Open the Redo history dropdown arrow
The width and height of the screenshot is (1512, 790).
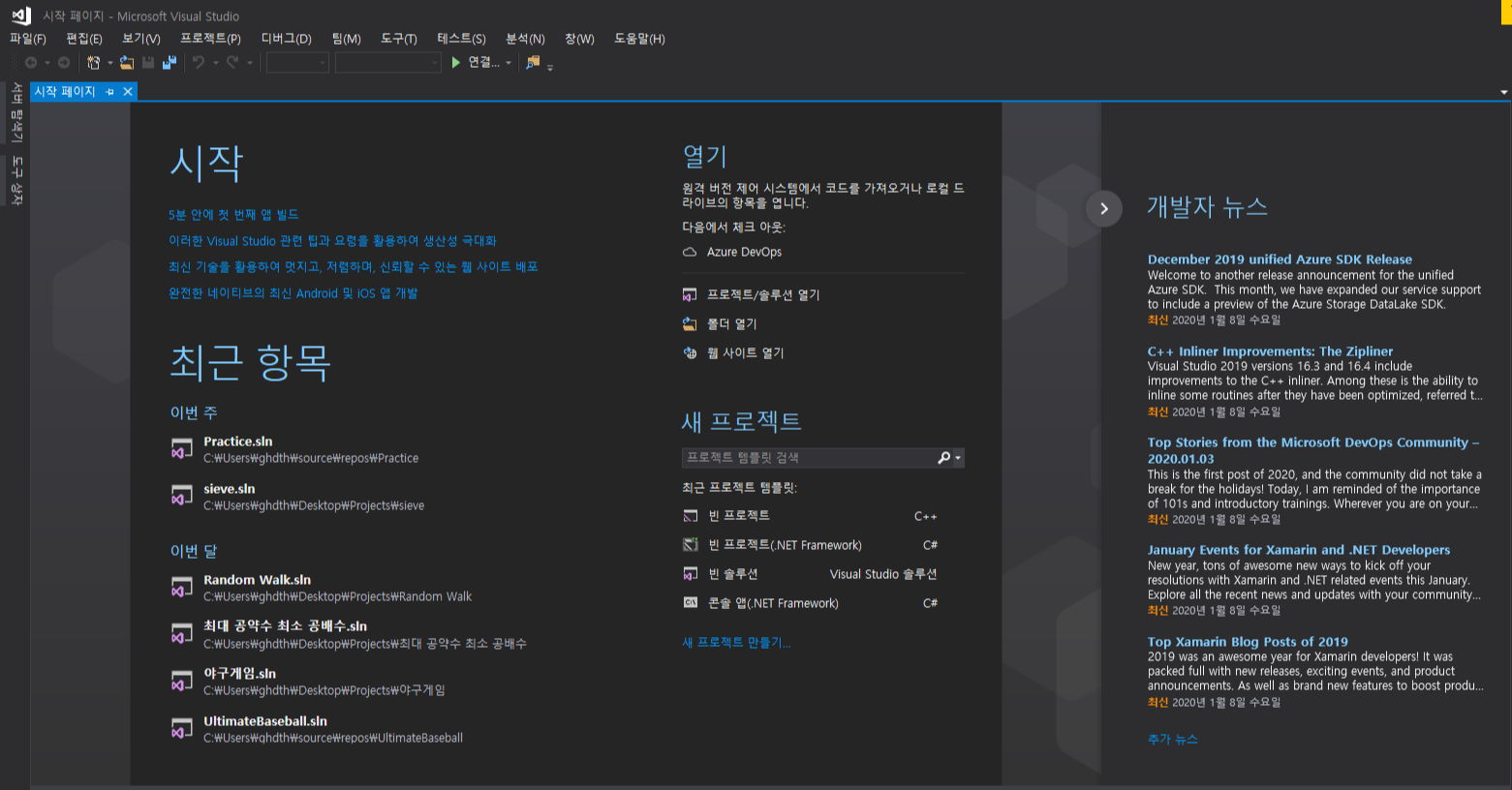249,63
